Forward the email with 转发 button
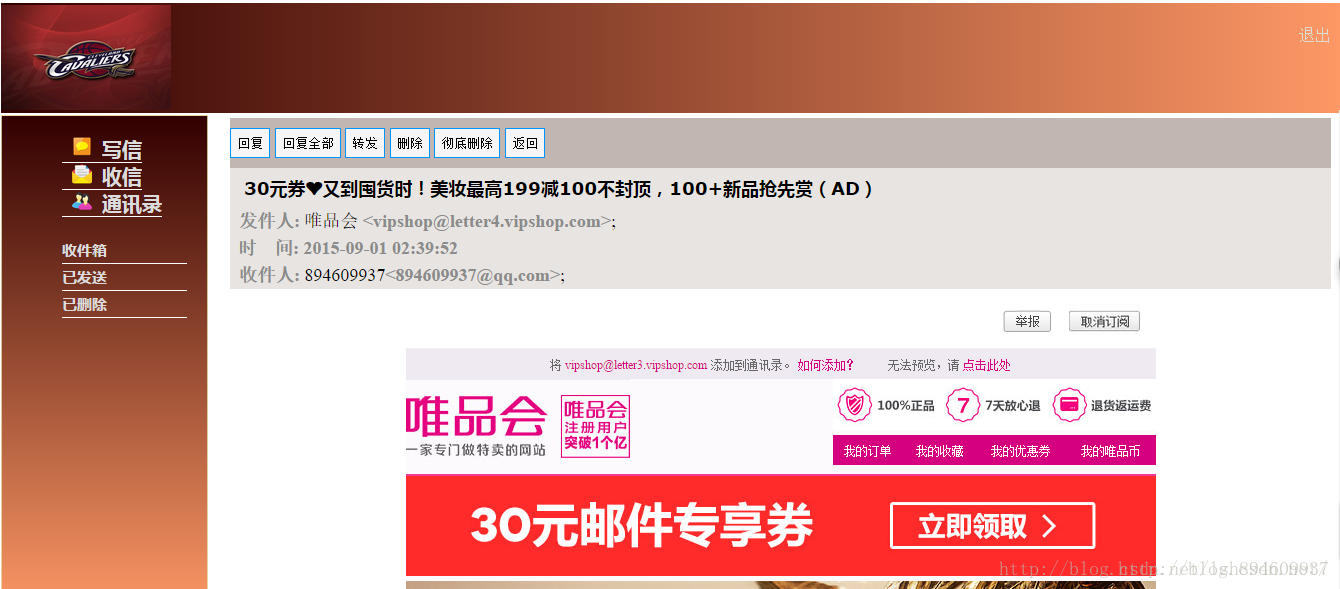Screen dimensions: 1340x589 365,143
